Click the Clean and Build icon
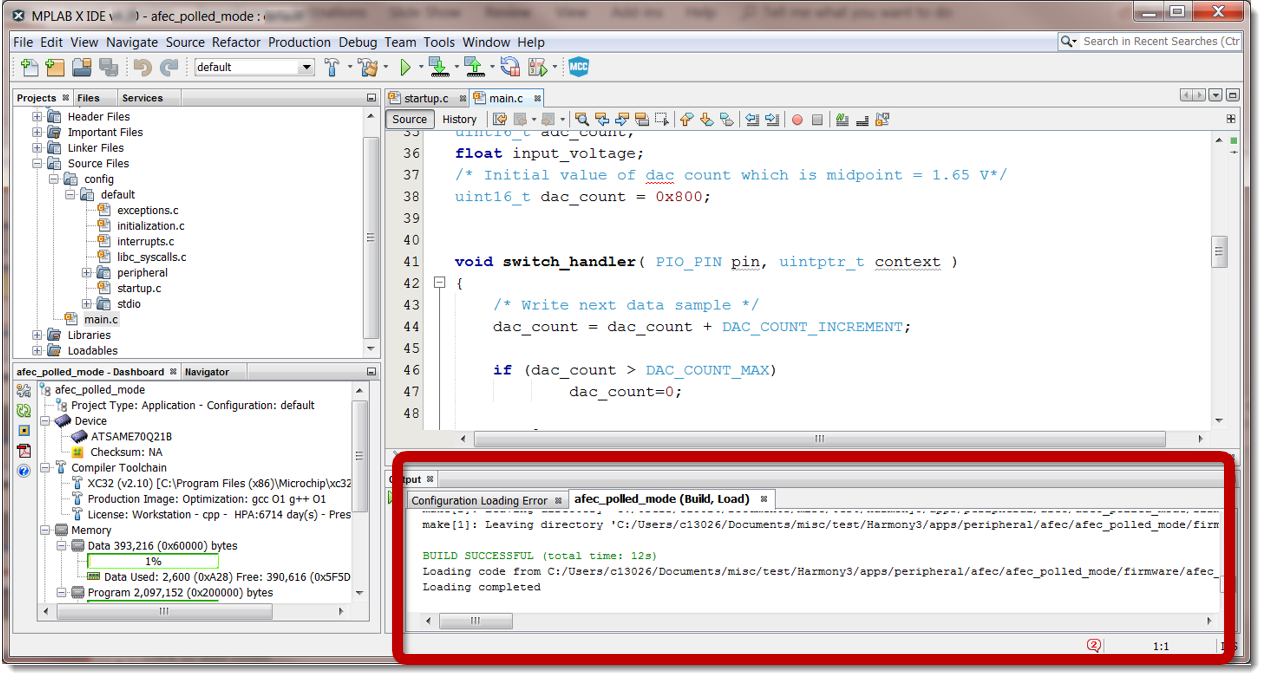Viewport: 1266px width, 680px height. [x=368, y=67]
